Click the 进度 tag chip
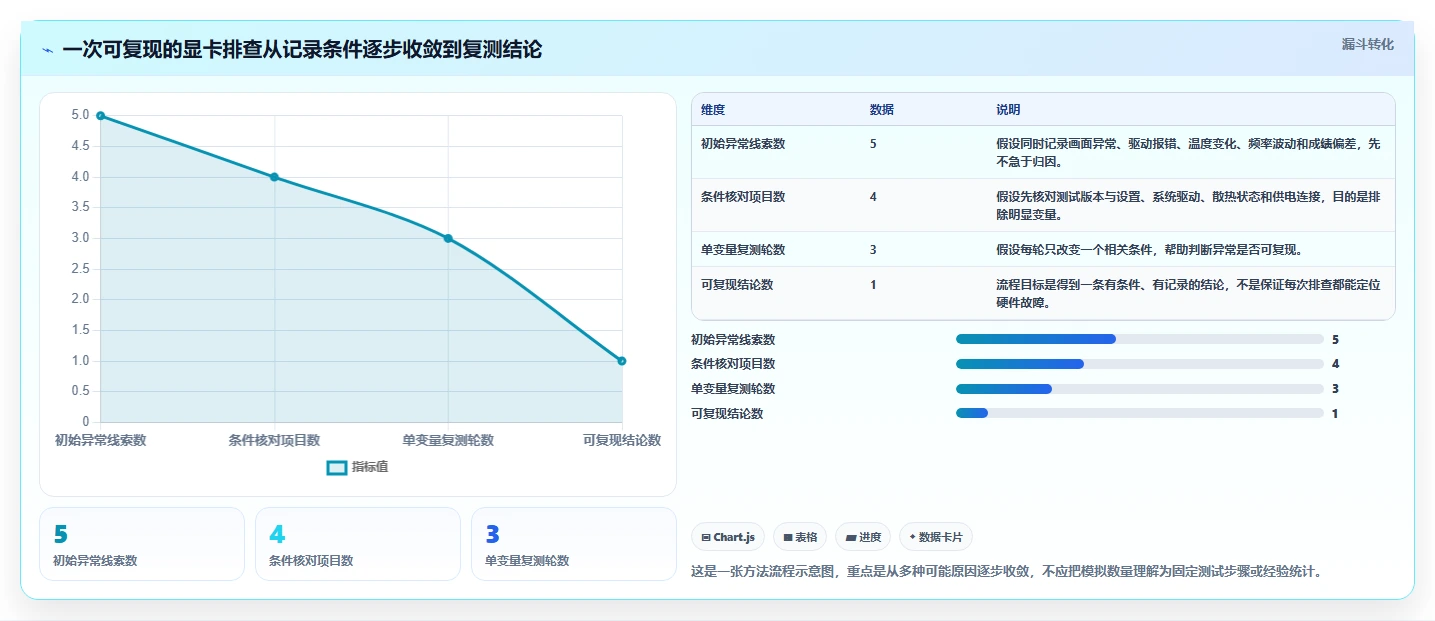This screenshot has height=621, width=1435. (863, 537)
